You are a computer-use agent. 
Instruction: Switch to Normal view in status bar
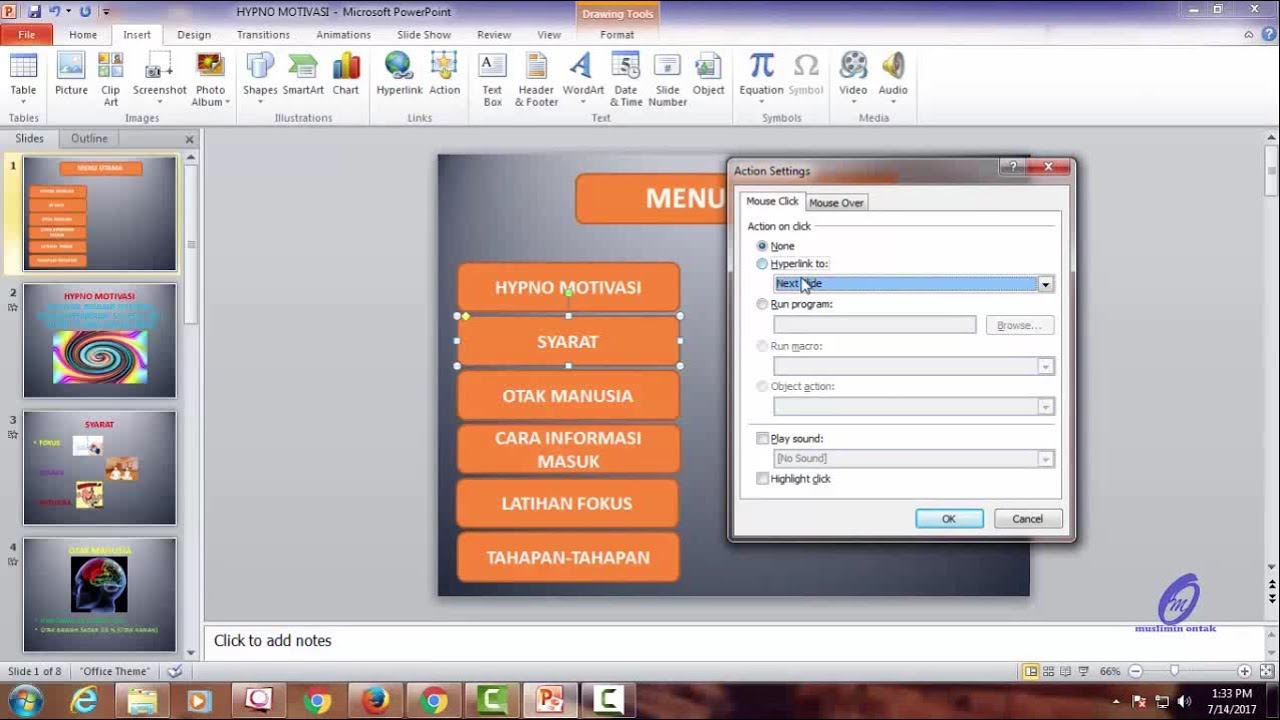point(1031,671)
